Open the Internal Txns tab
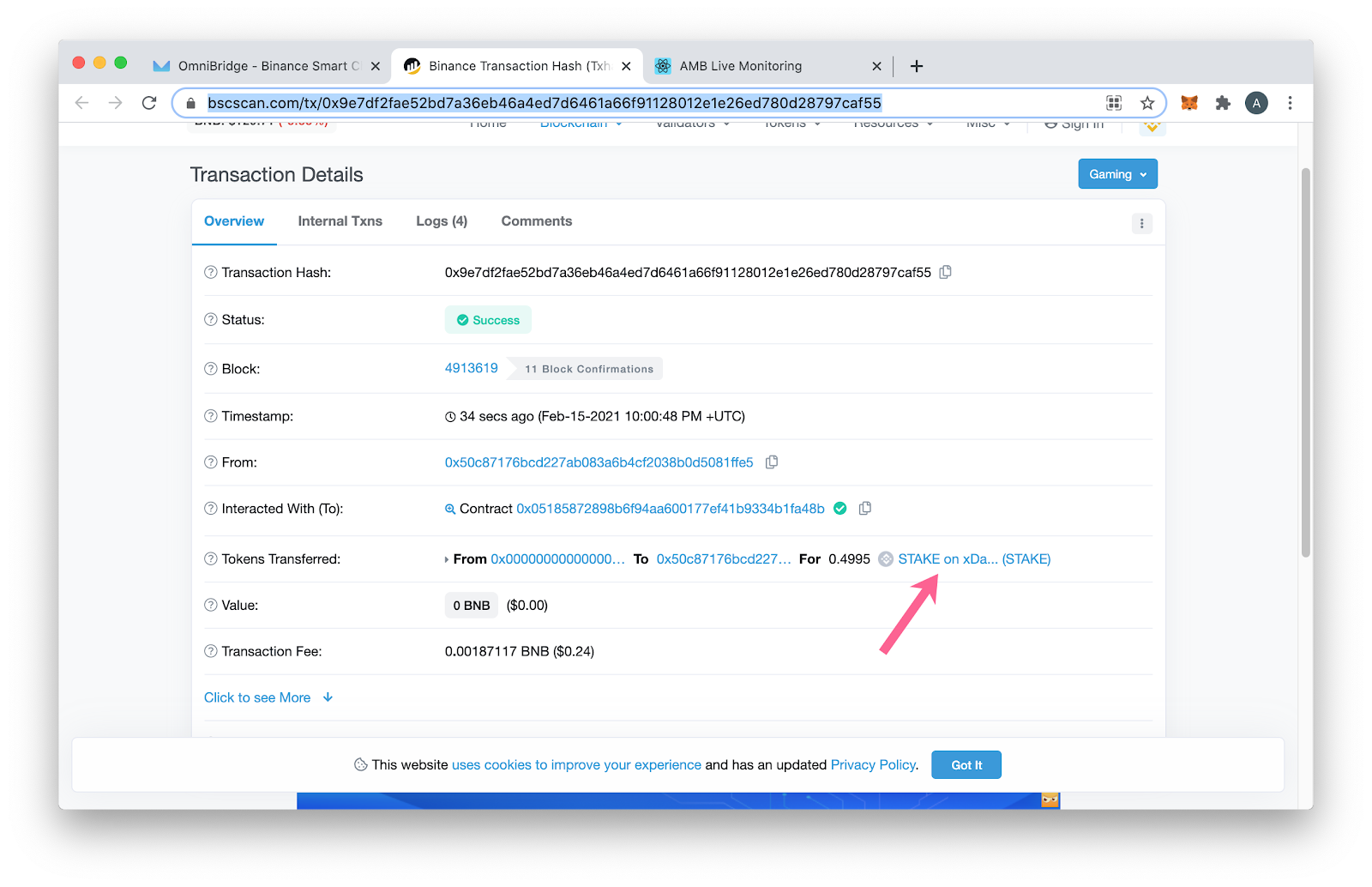 coord(340,221)
